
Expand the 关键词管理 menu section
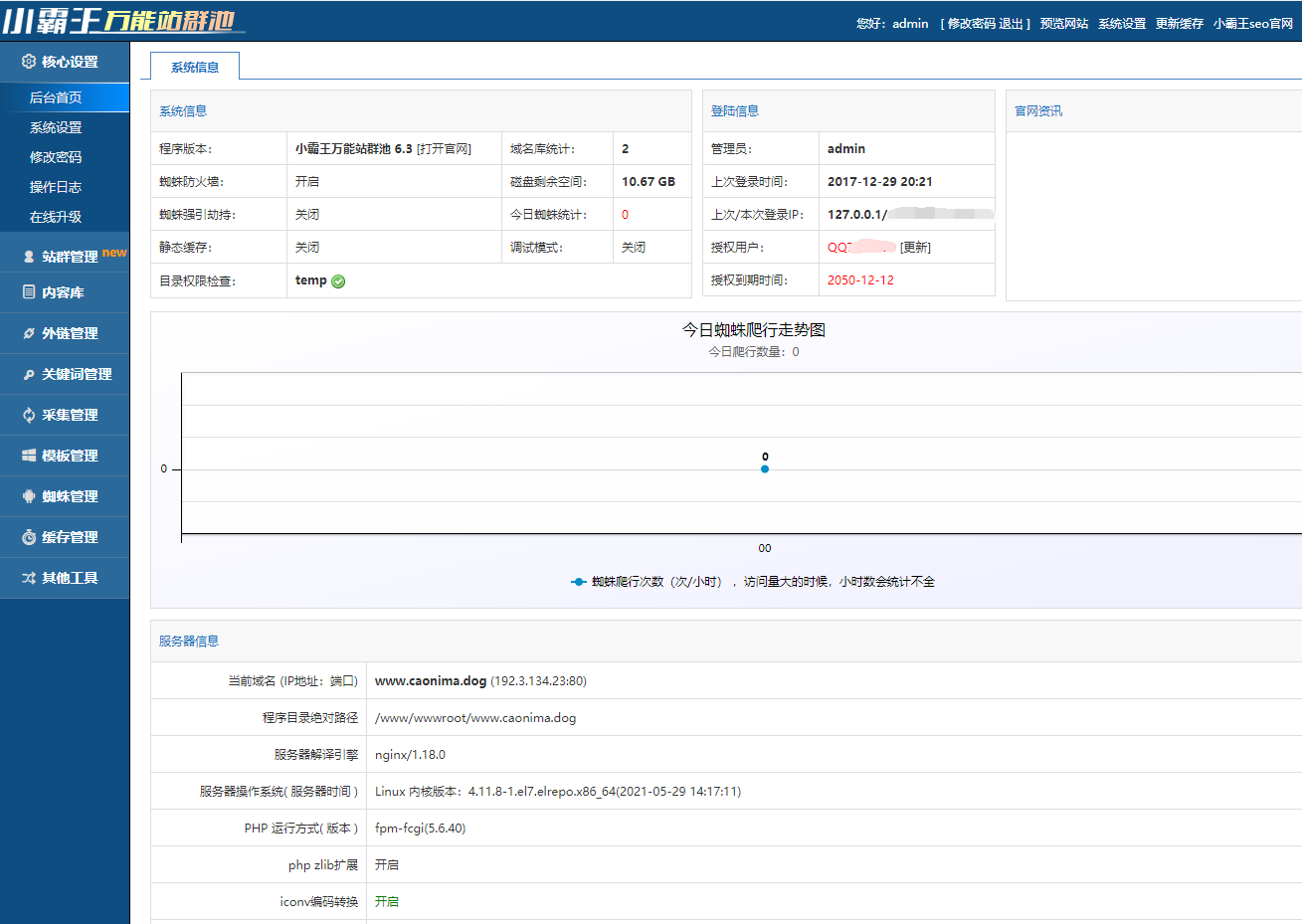pos(65,374)
